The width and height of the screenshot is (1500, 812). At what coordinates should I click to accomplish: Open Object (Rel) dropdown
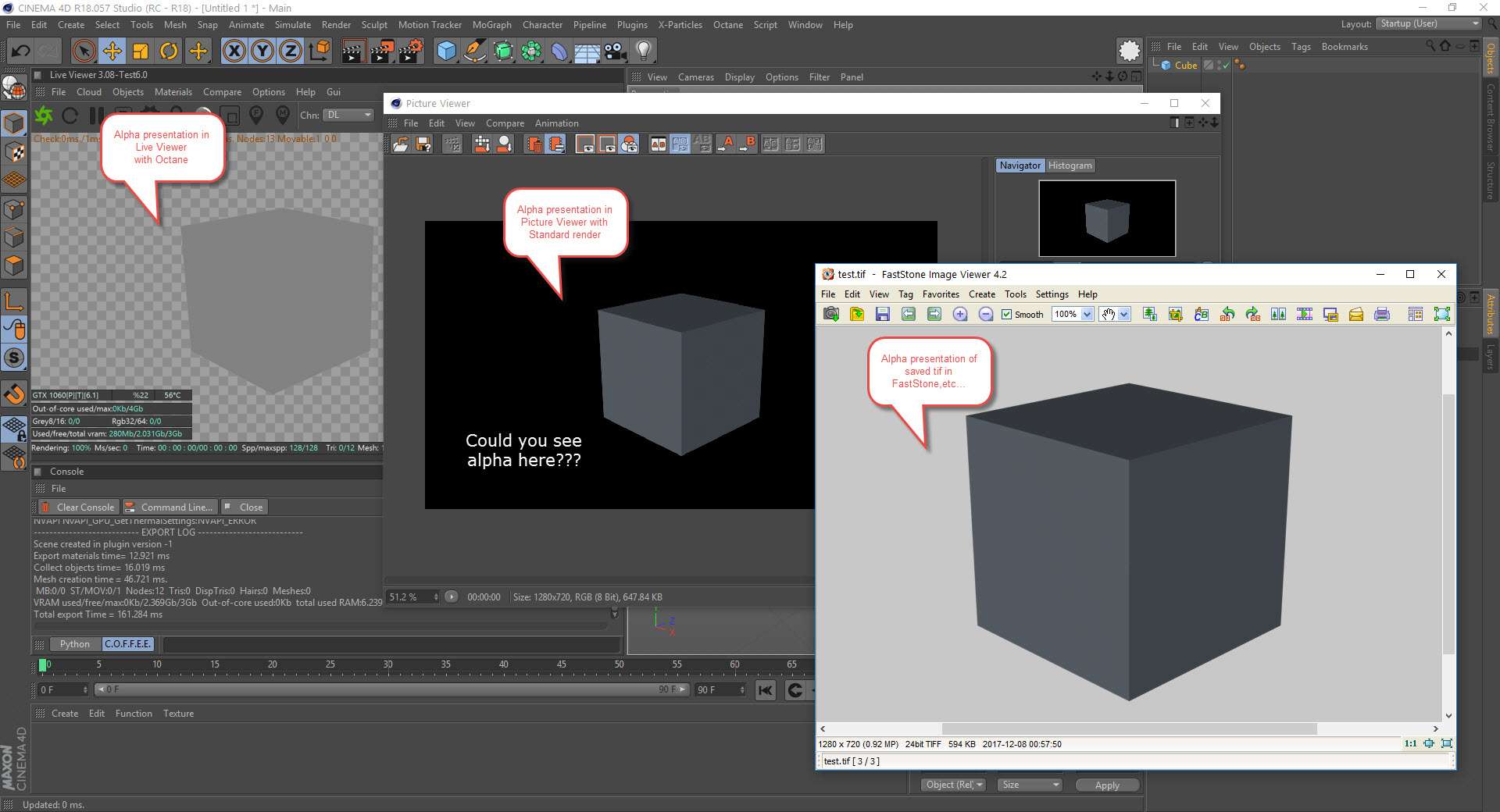point(954,785)
